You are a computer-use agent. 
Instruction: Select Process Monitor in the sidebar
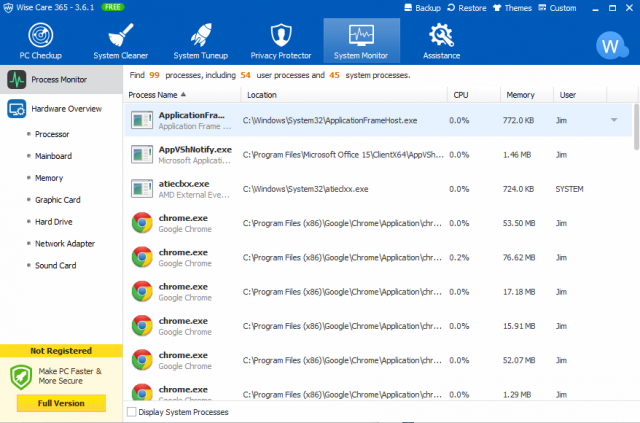pos(61,80)
